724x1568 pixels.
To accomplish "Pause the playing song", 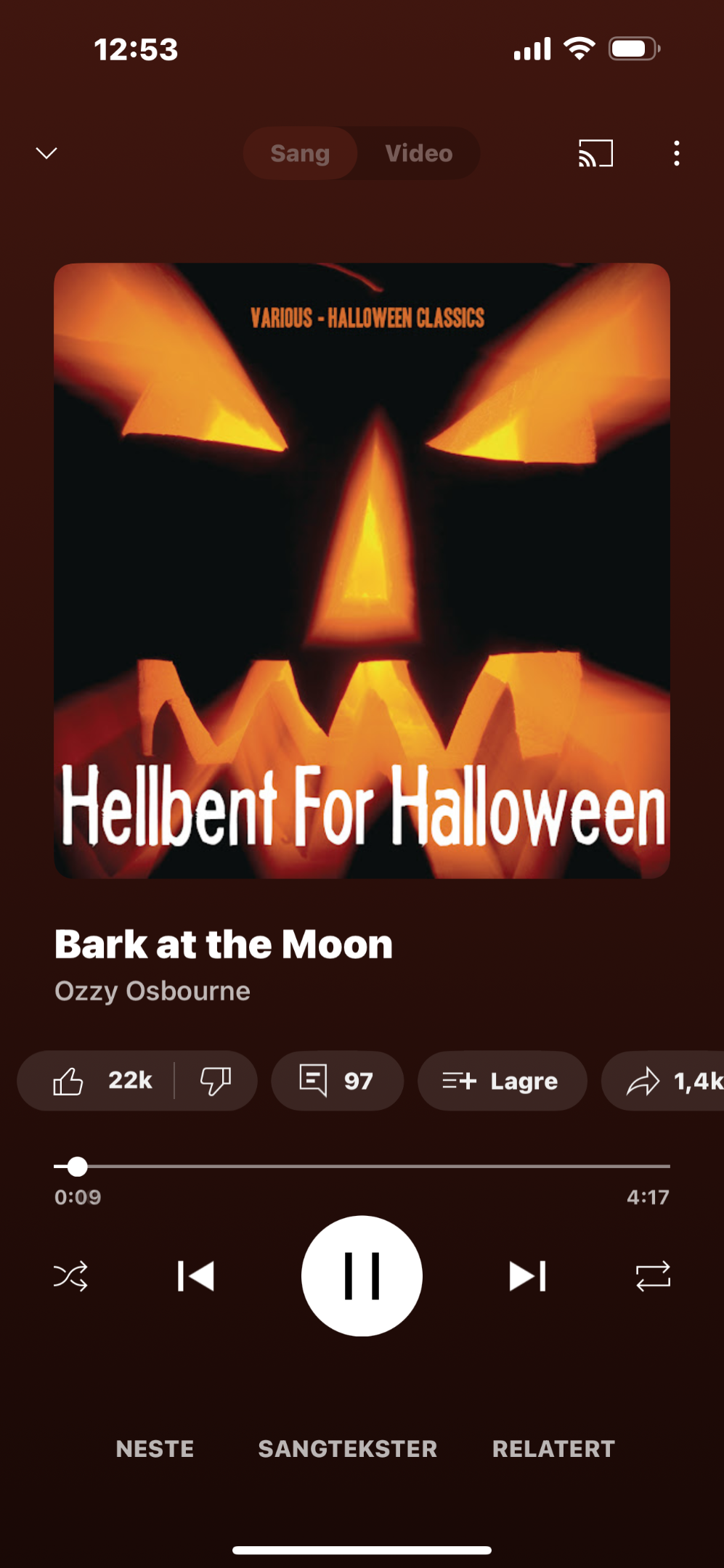I will click(x=362, y=1276).
